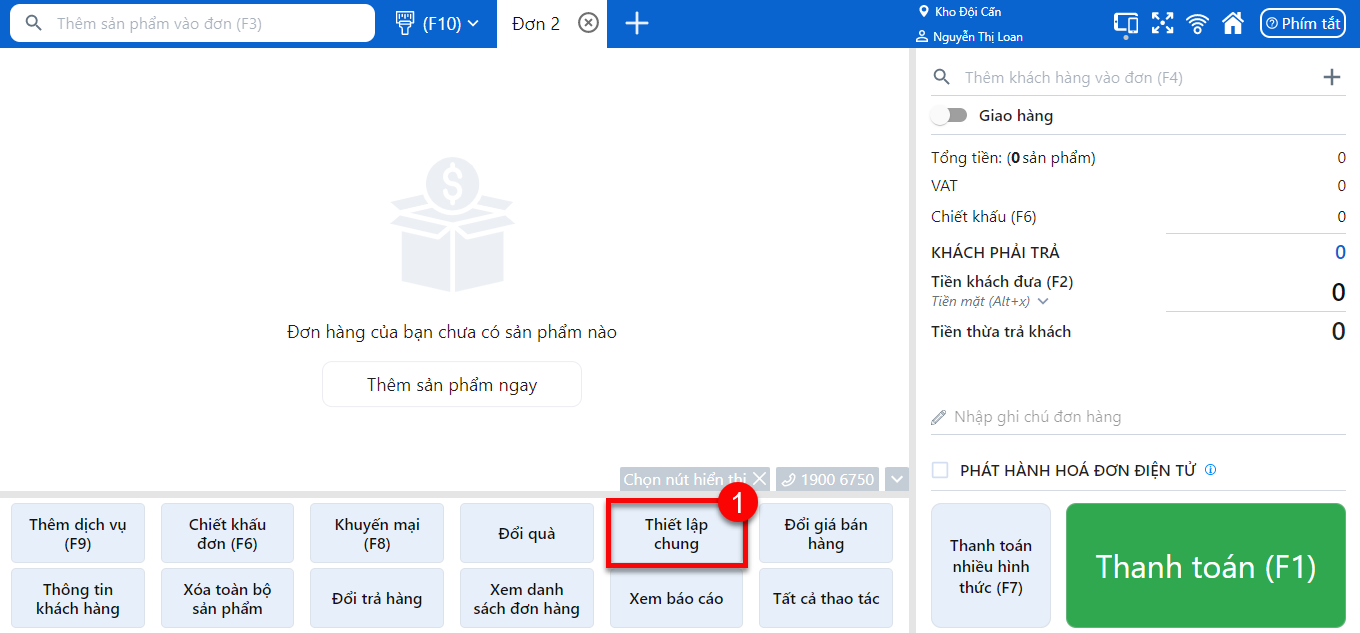Click plus icon to add new customer
1360x633 pixels.
pos(1331,77)
